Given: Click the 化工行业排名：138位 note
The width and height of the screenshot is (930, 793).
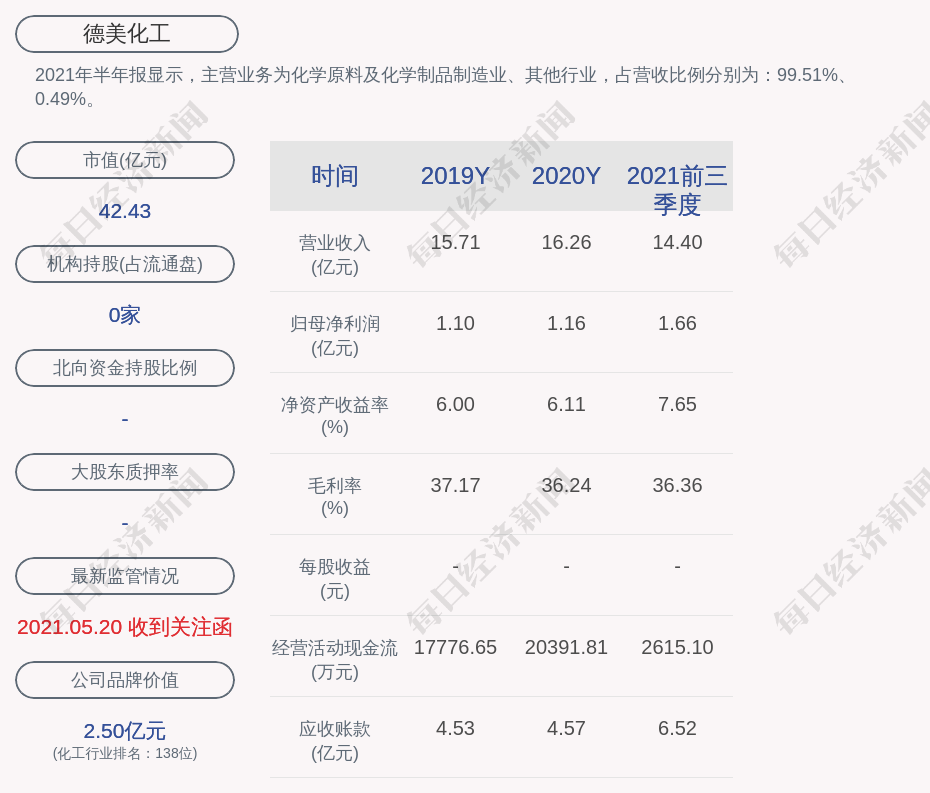Looking at the screenshot, I should [x=125, y=753].
